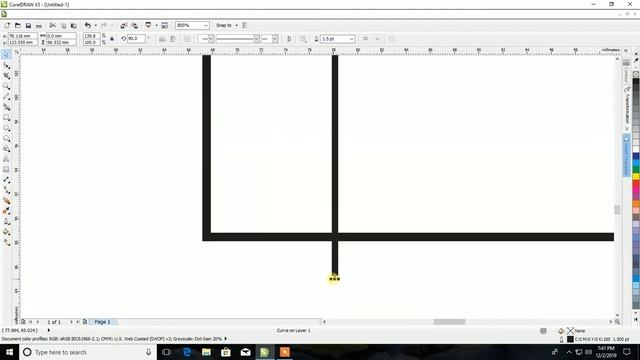Click the add page button after navigator

click(x=85, y=322)
